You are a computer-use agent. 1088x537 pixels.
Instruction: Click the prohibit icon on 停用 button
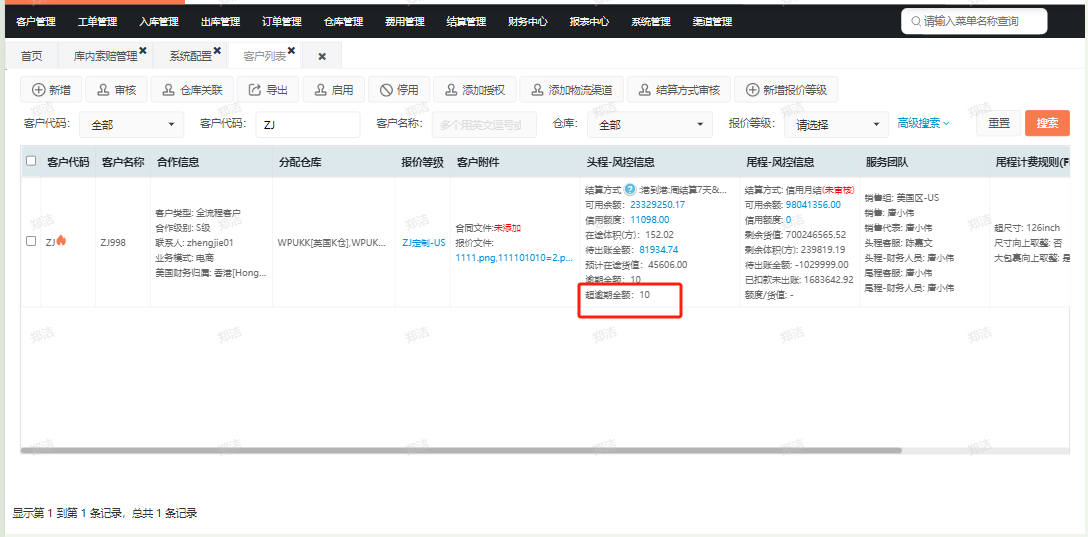point(385,90)
